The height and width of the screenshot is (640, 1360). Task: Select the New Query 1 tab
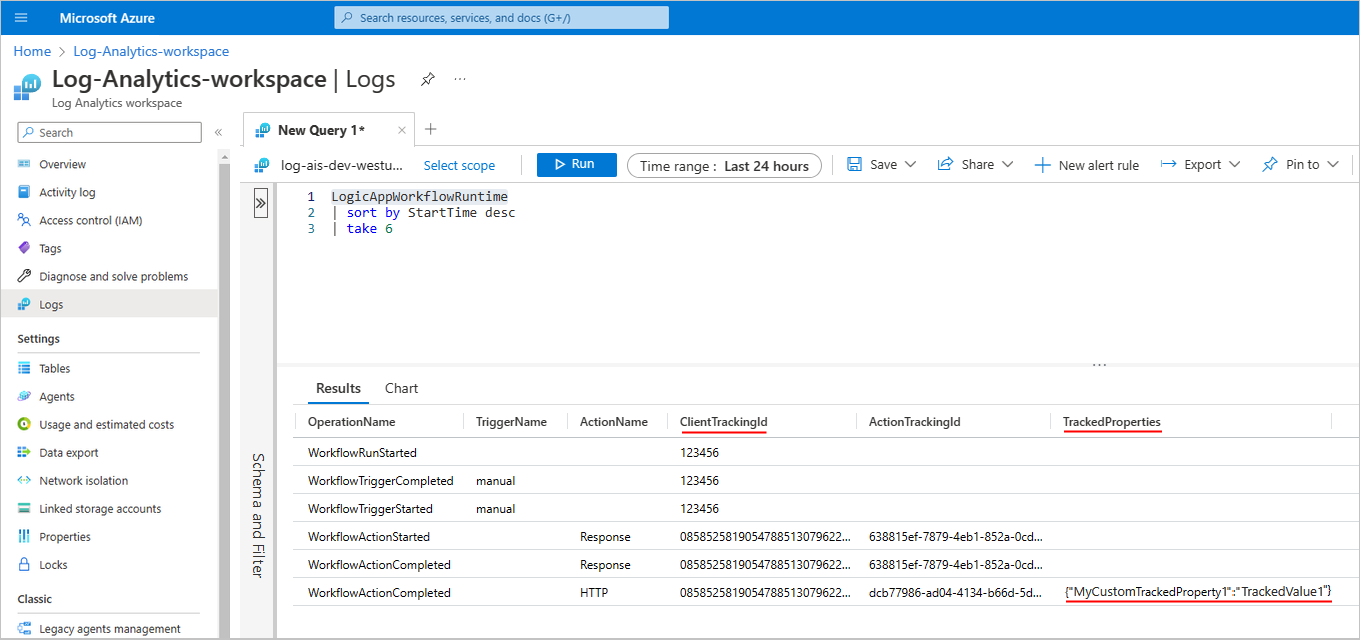click(x=320, y=129)
